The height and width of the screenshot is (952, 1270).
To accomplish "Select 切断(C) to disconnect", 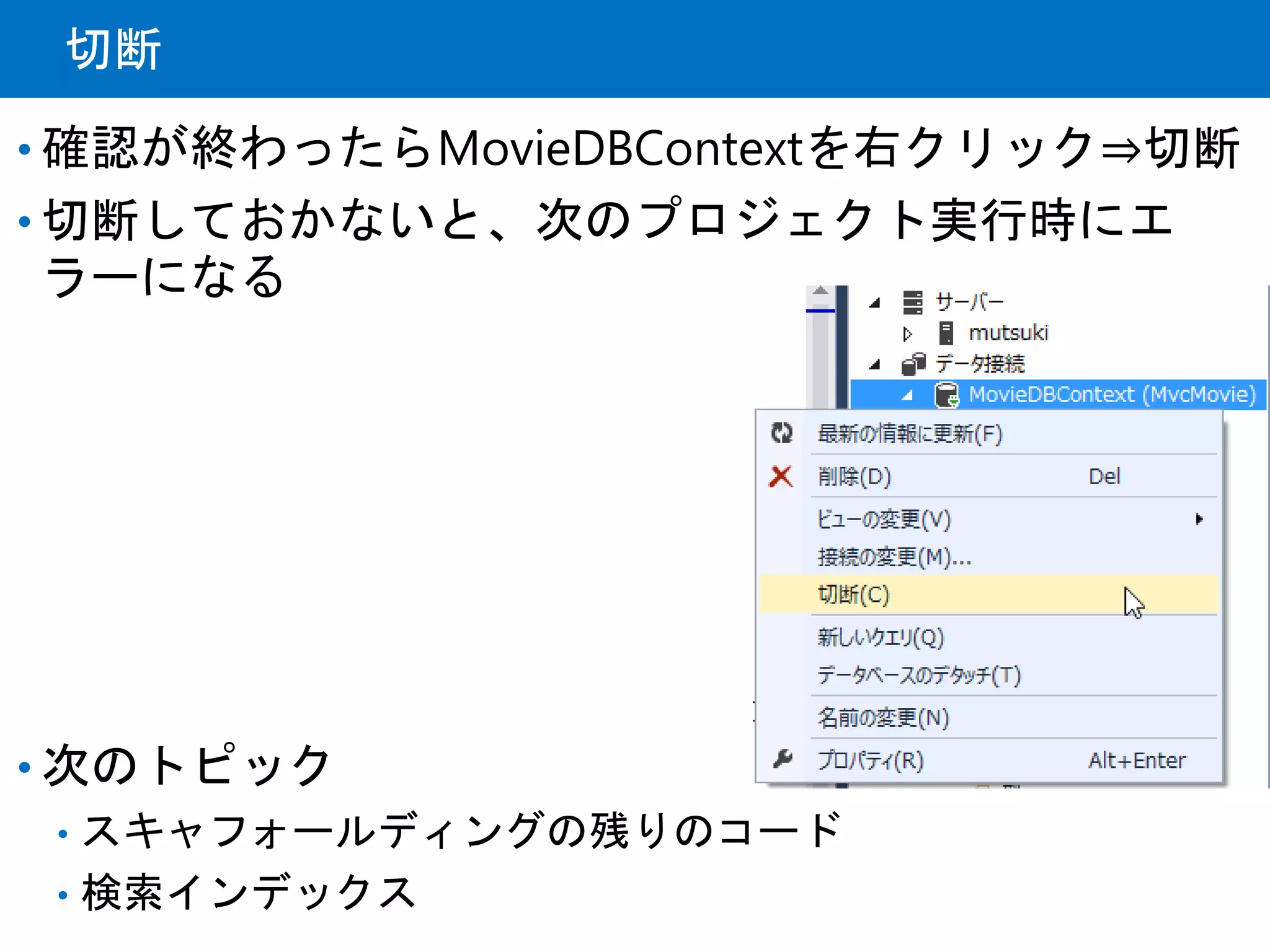I will 988,594.
